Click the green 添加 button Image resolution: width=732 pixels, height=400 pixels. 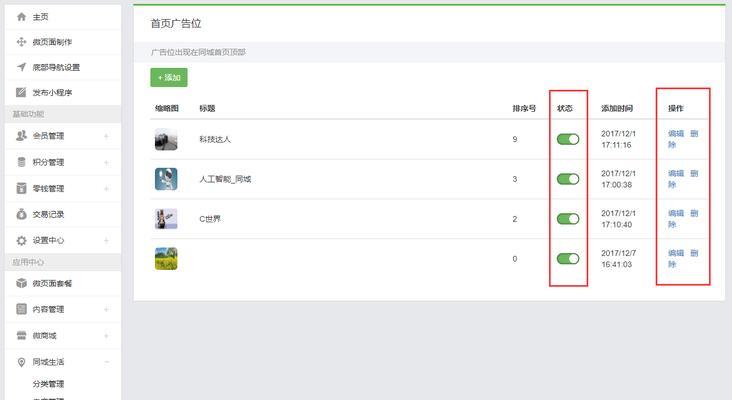(169, 77)
